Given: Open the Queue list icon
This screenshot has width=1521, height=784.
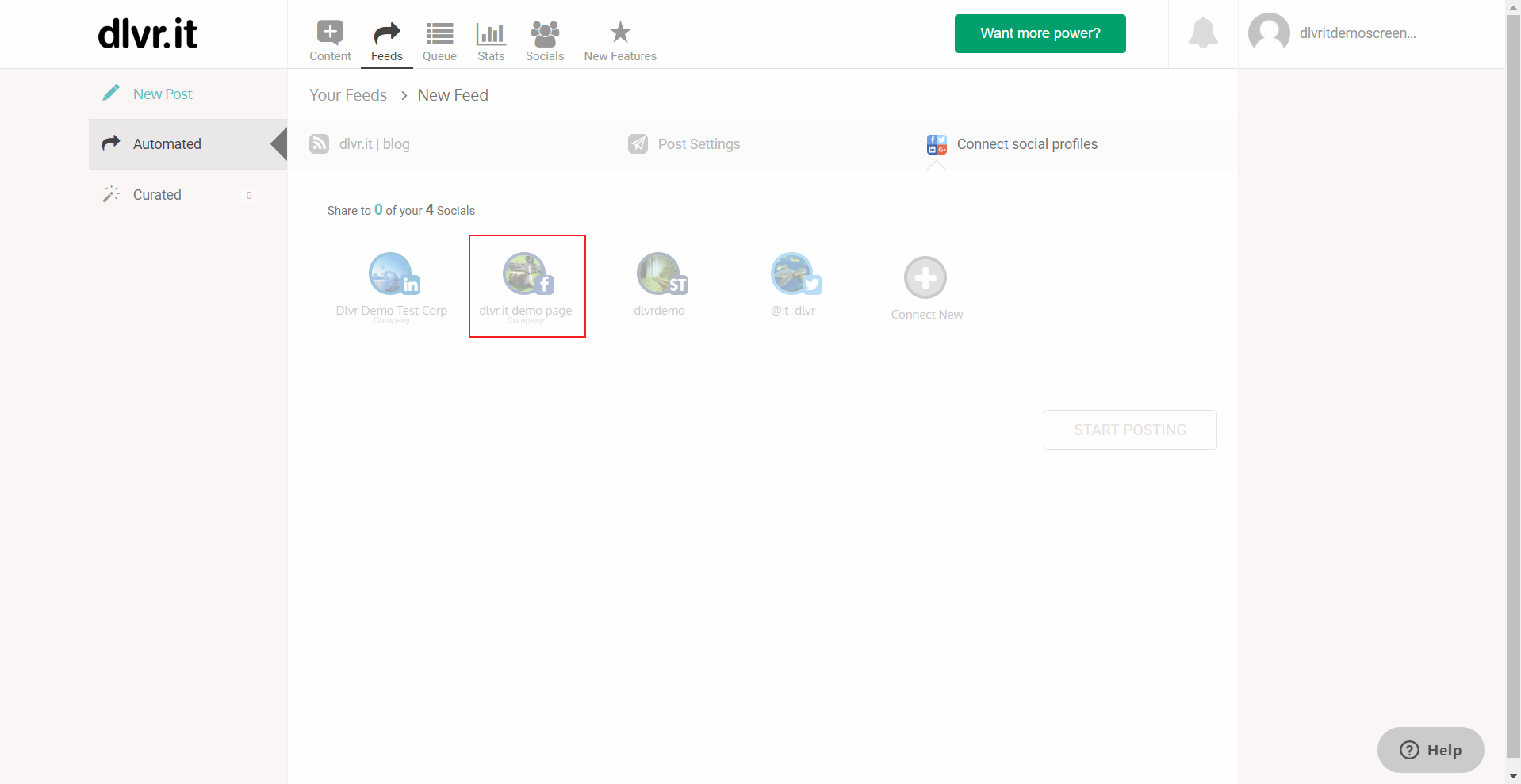Looking at the screenshot, I should click(439, 33).
